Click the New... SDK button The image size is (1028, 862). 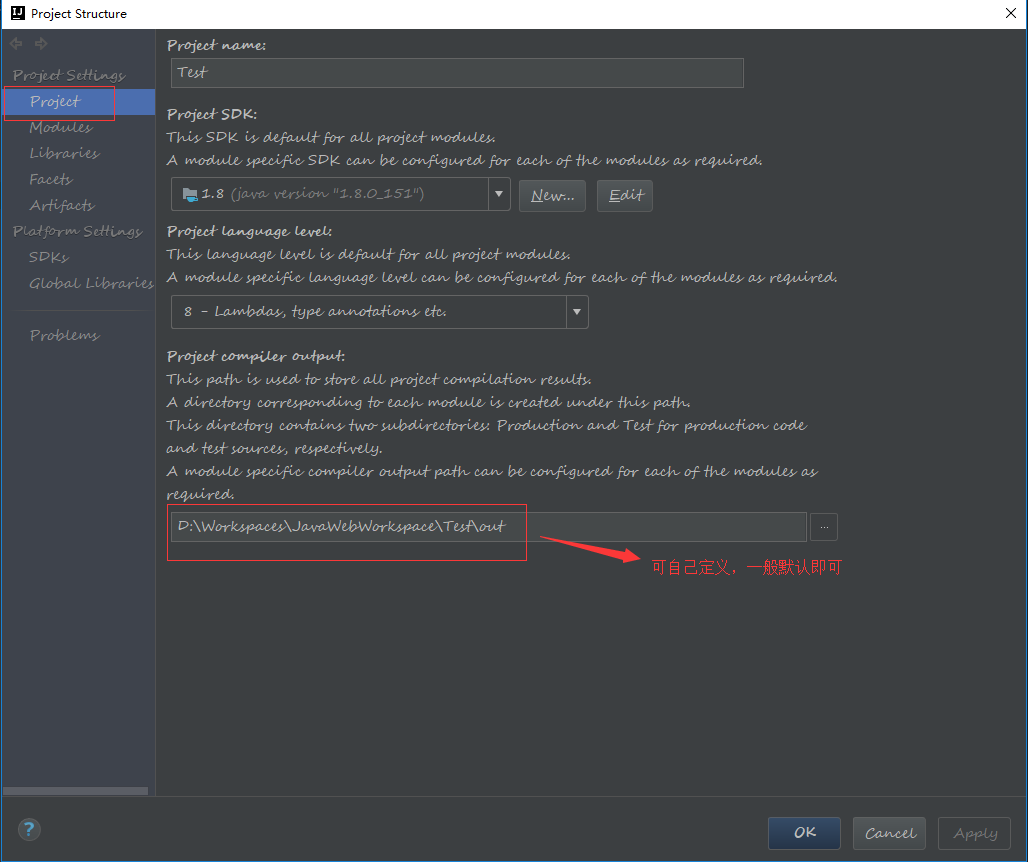click(x=552, y=195)
